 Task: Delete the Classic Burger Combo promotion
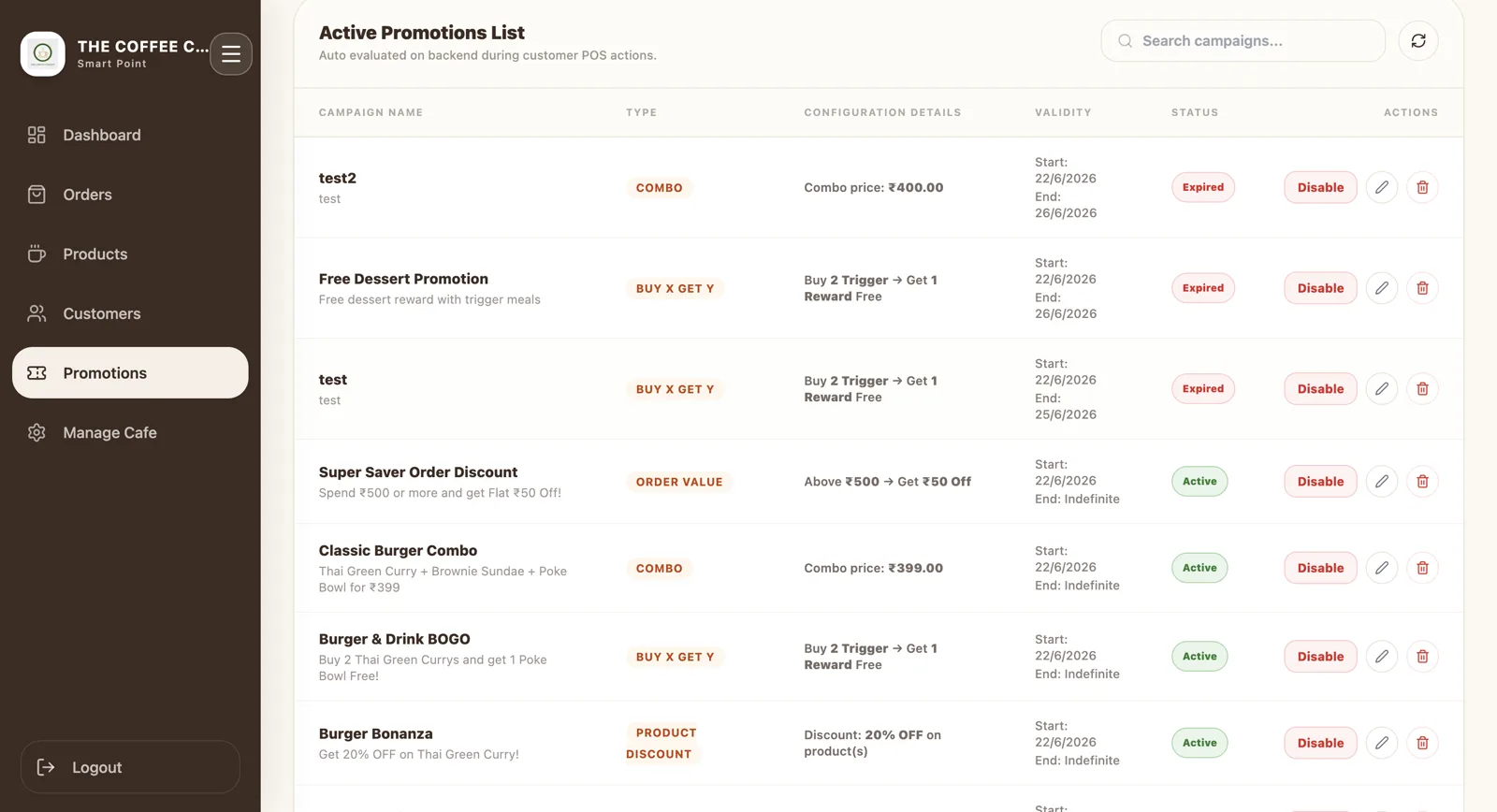coord(1422,568)
